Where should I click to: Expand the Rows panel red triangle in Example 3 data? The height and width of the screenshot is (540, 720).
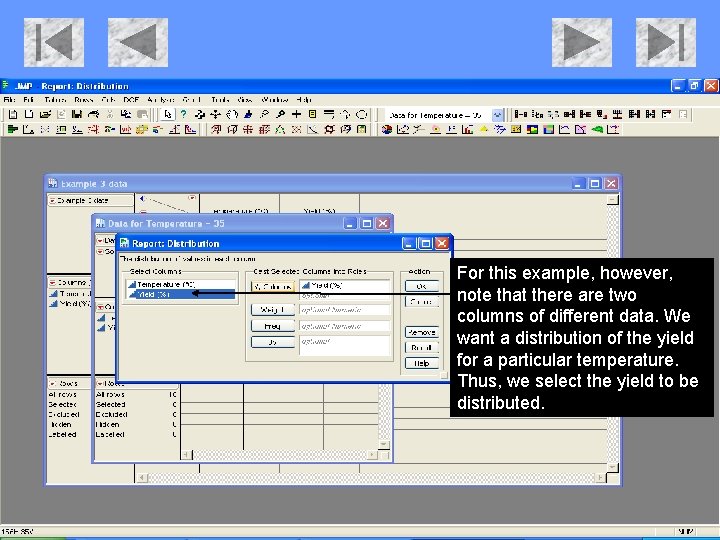click(53, 383)
